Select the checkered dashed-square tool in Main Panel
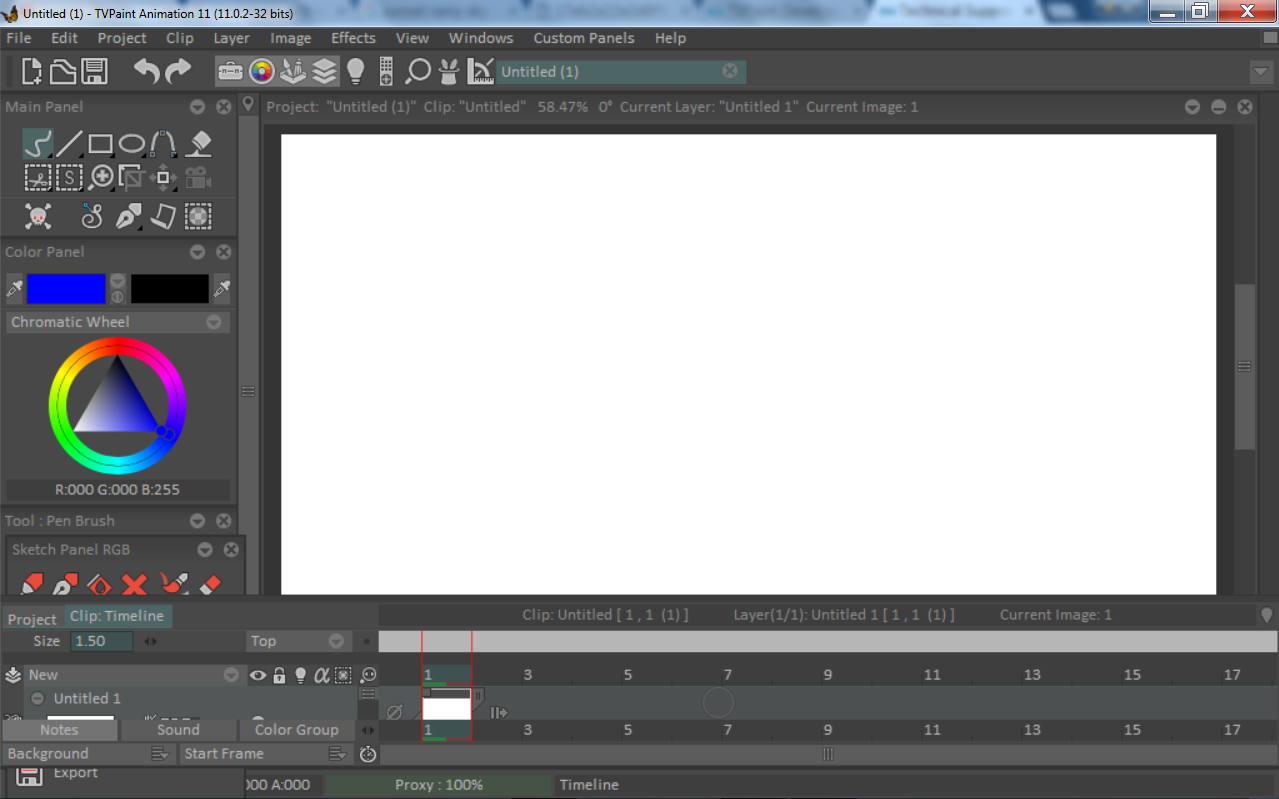This screenshot has width=1279, height=799. click(198, 215)
